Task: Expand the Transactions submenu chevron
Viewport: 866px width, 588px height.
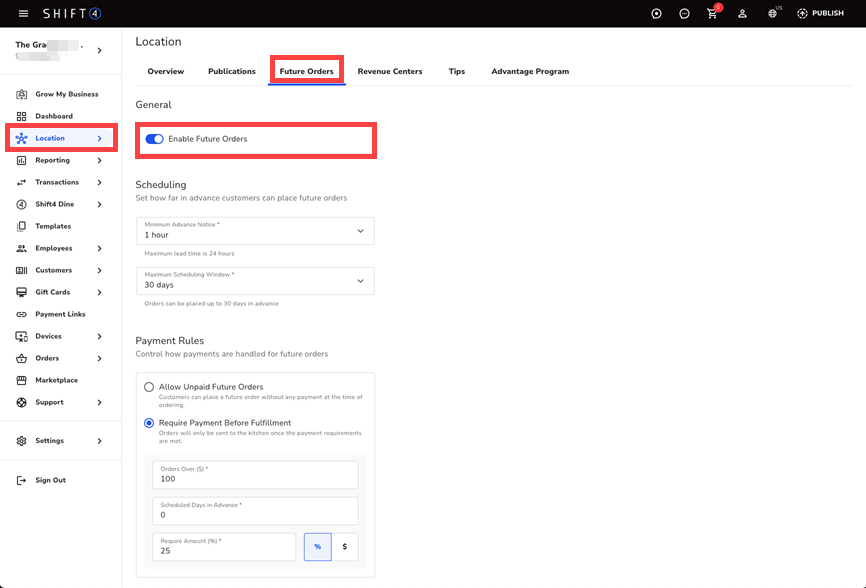Action: point(99,183)
